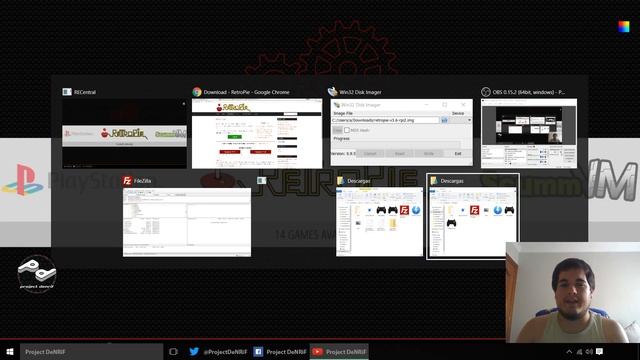Open Task View from the taskbar
The image size is (640, 360).
[173, 351]
